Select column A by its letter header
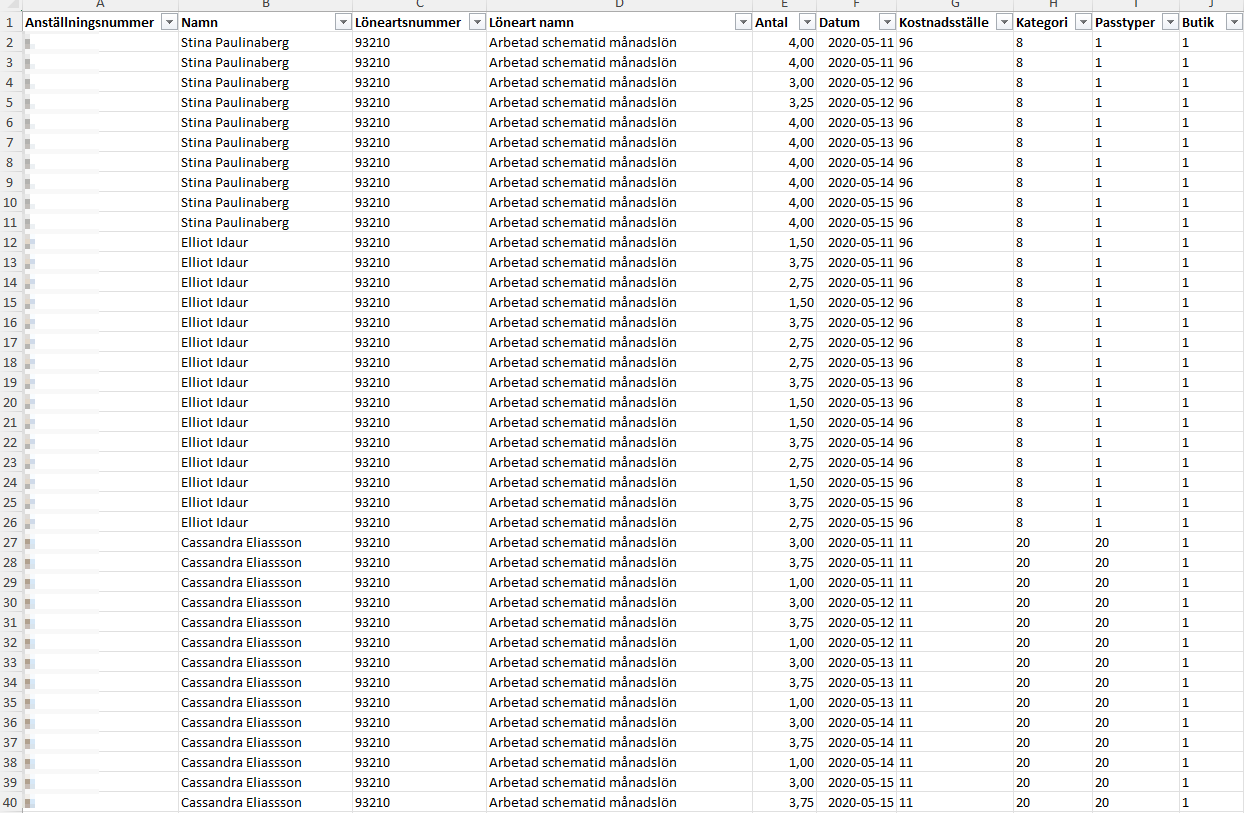The image size is (1244, 813). [100, 5]
